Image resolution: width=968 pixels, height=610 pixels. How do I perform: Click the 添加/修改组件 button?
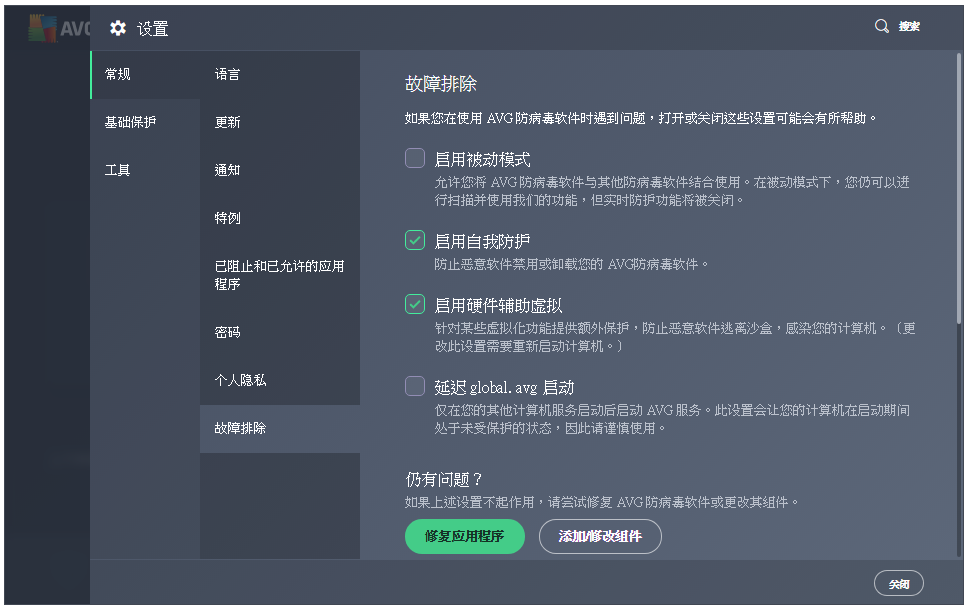click(600, 536)
